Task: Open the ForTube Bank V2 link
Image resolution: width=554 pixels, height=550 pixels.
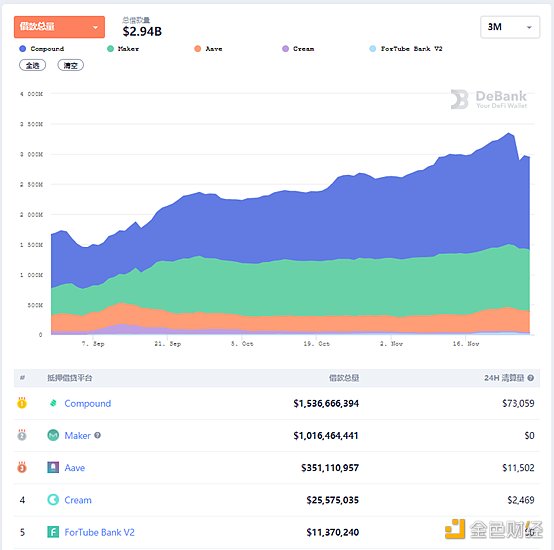Action: point(100,532)
